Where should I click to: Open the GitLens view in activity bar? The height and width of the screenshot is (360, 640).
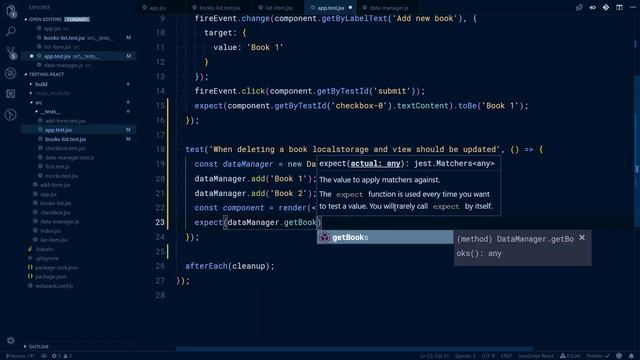(11, 115)
